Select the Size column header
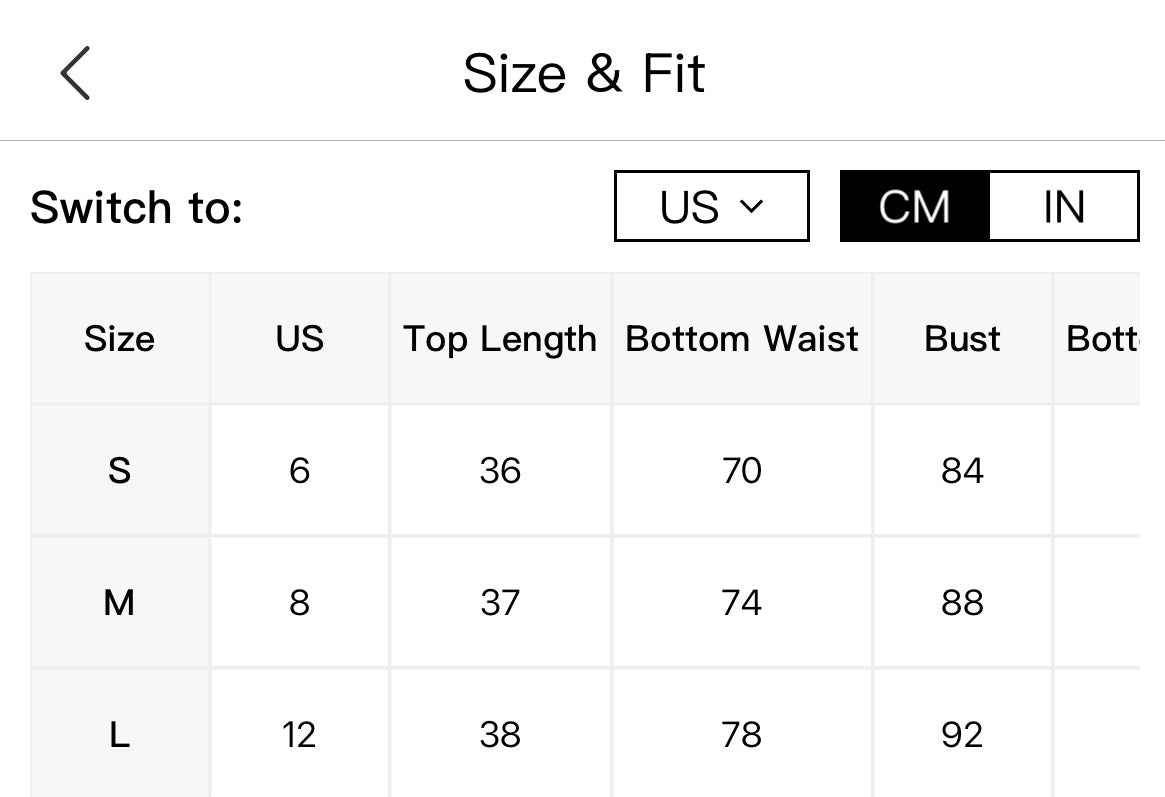The width and height of the screenshot is (1165, 797). click(120, 339)
